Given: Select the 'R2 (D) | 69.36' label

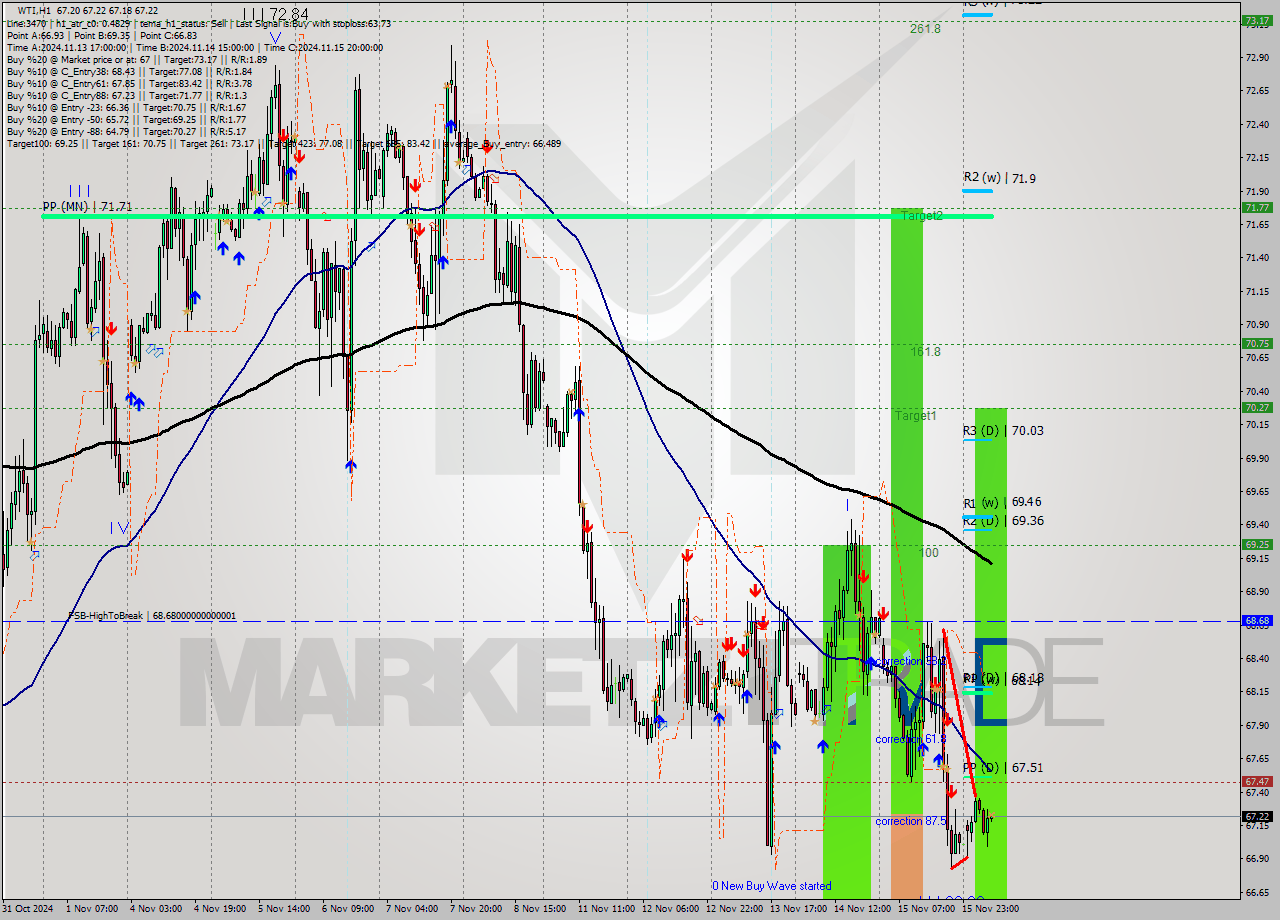Looking at the screenshot, I should (1003, 521).
